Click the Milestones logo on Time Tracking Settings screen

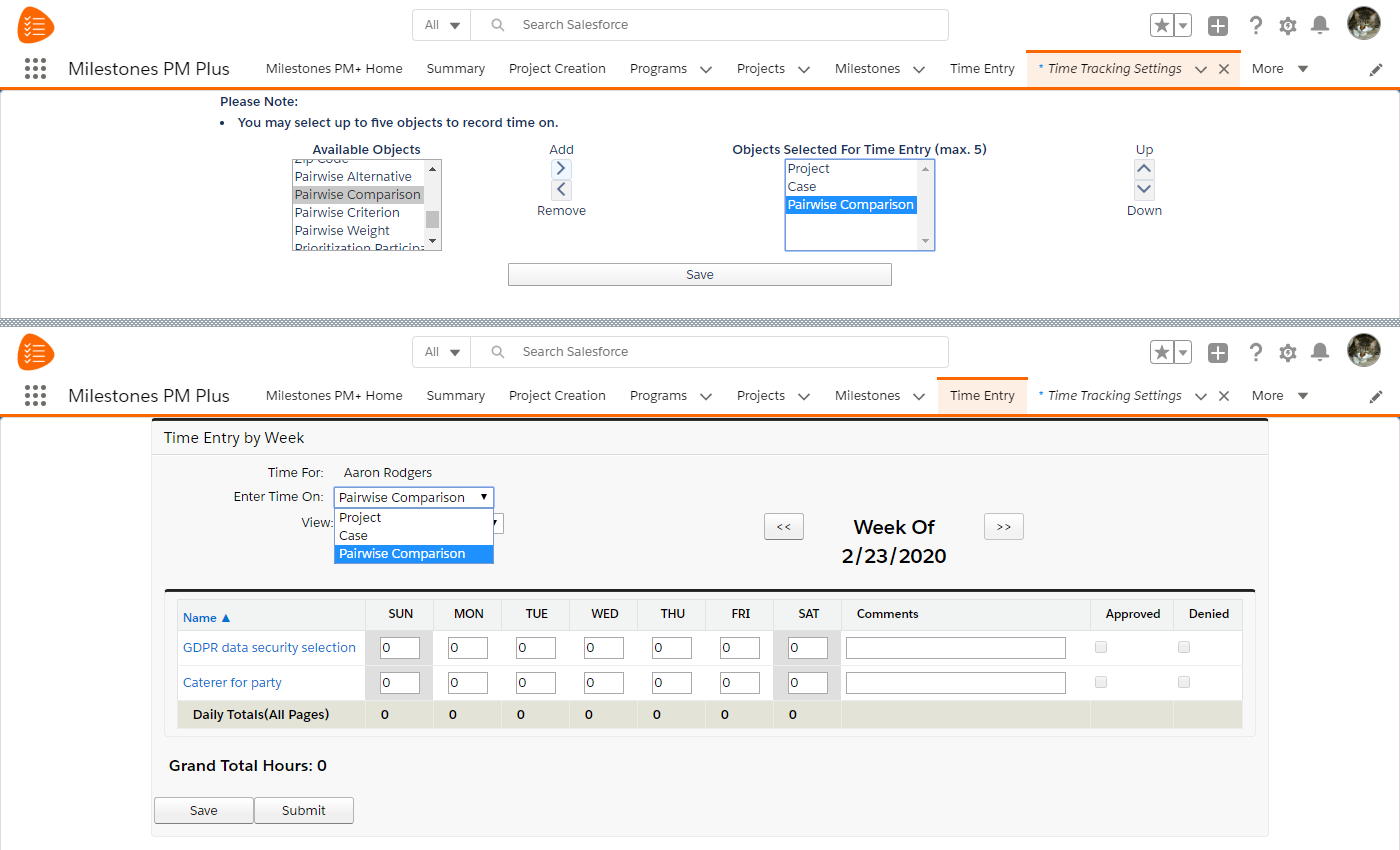tap(36, 25)
